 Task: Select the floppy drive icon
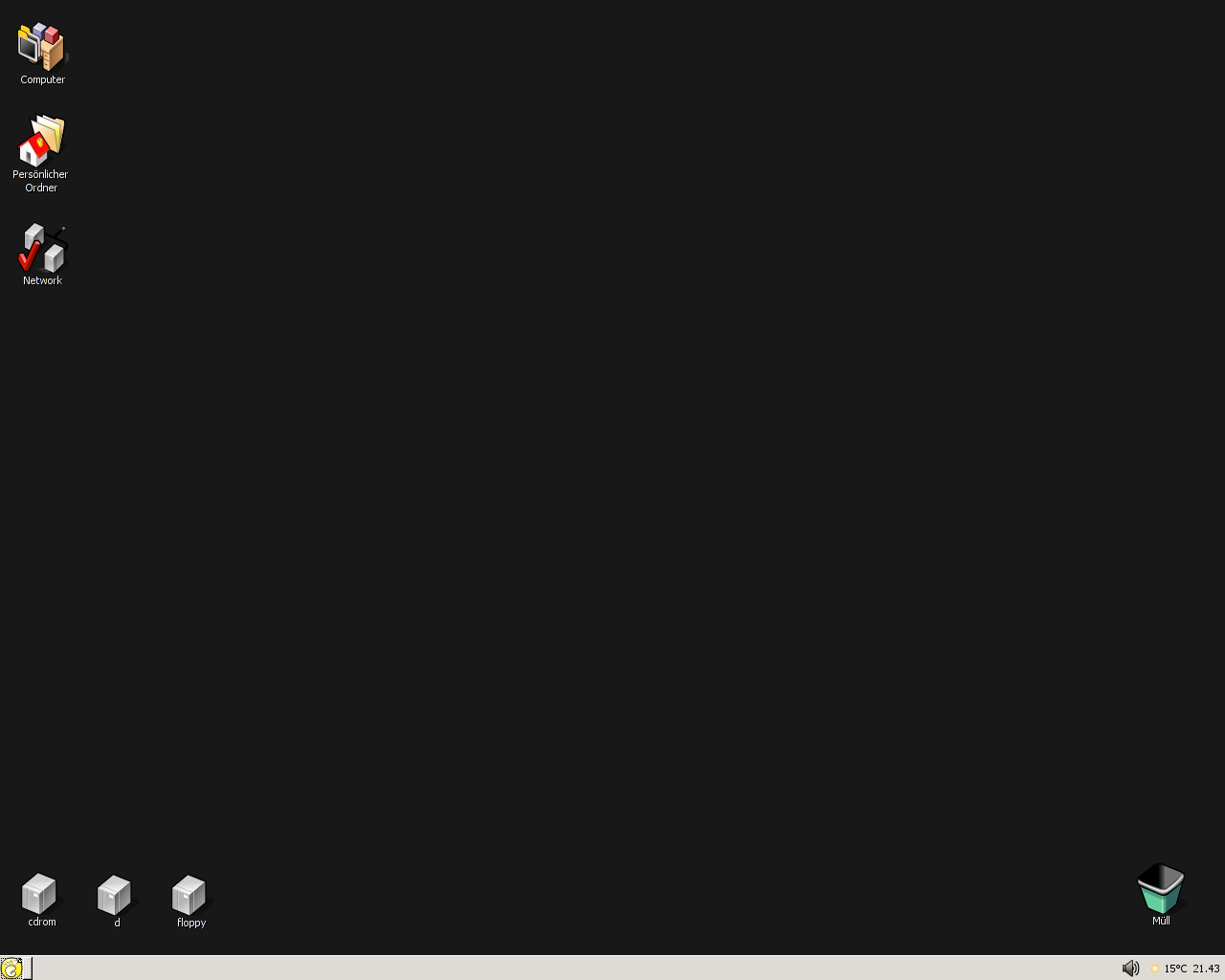(189, 895)
